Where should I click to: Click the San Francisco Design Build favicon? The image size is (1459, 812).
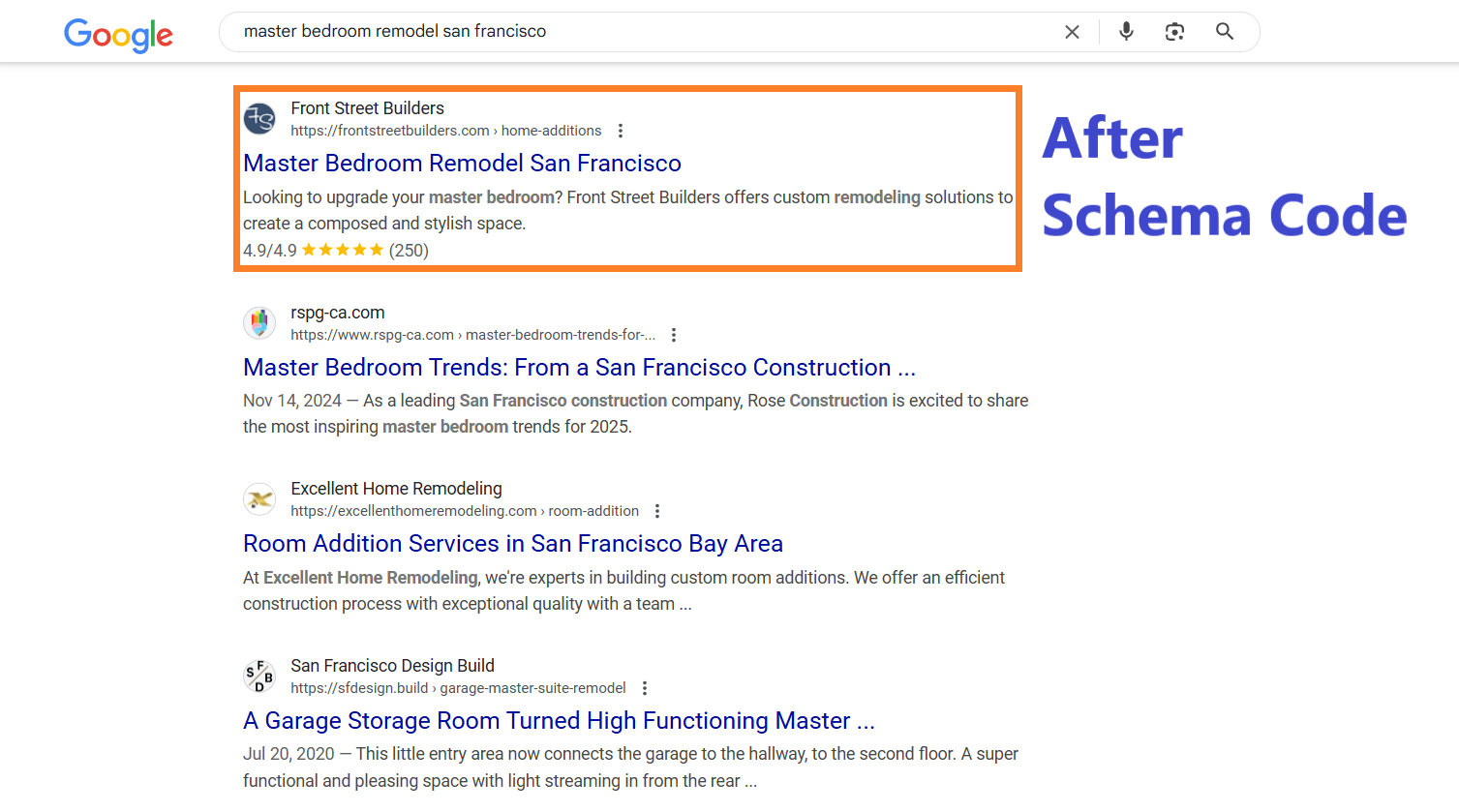point(259,677)
